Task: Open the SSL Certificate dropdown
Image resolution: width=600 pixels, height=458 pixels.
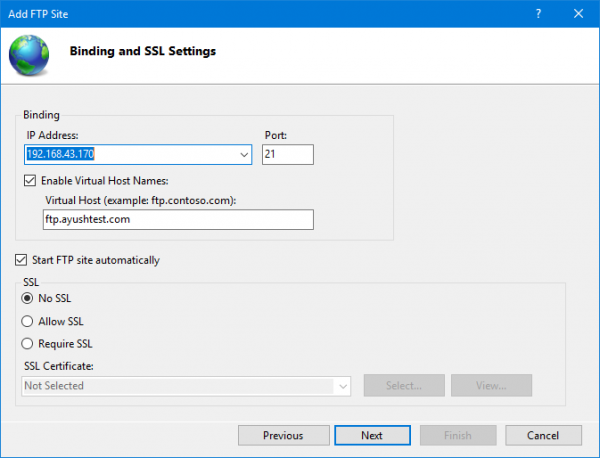Action: point(343,386)
